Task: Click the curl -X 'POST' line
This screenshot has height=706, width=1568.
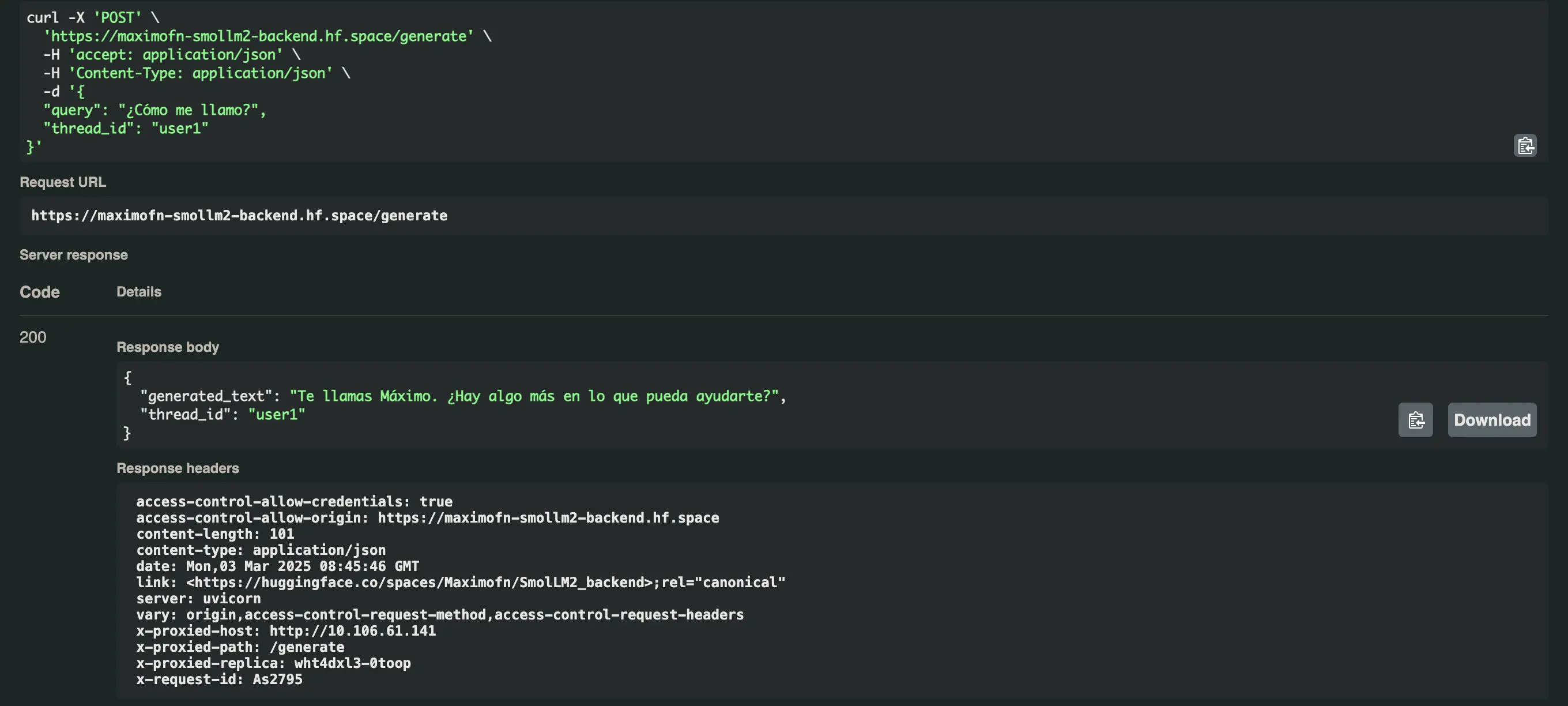Action: tap(93, 18)
